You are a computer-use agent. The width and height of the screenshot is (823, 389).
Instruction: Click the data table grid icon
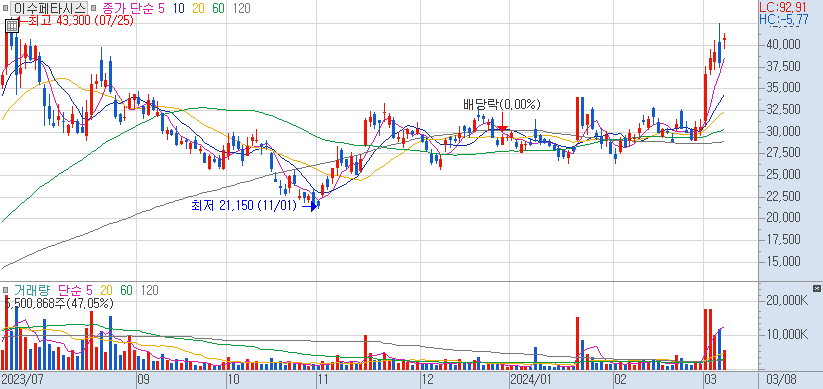coord(12,26)
